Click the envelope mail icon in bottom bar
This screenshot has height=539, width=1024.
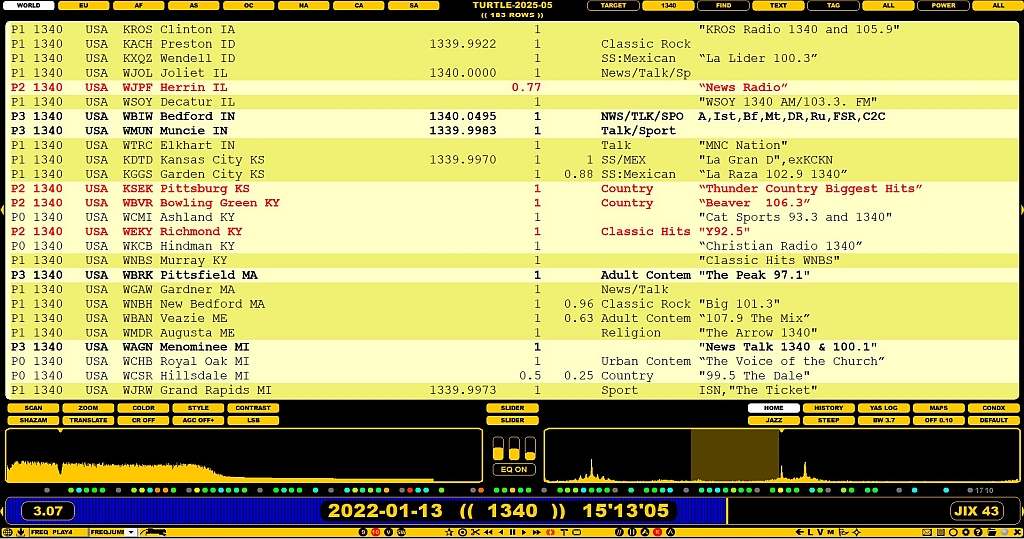tap(926, 532)
